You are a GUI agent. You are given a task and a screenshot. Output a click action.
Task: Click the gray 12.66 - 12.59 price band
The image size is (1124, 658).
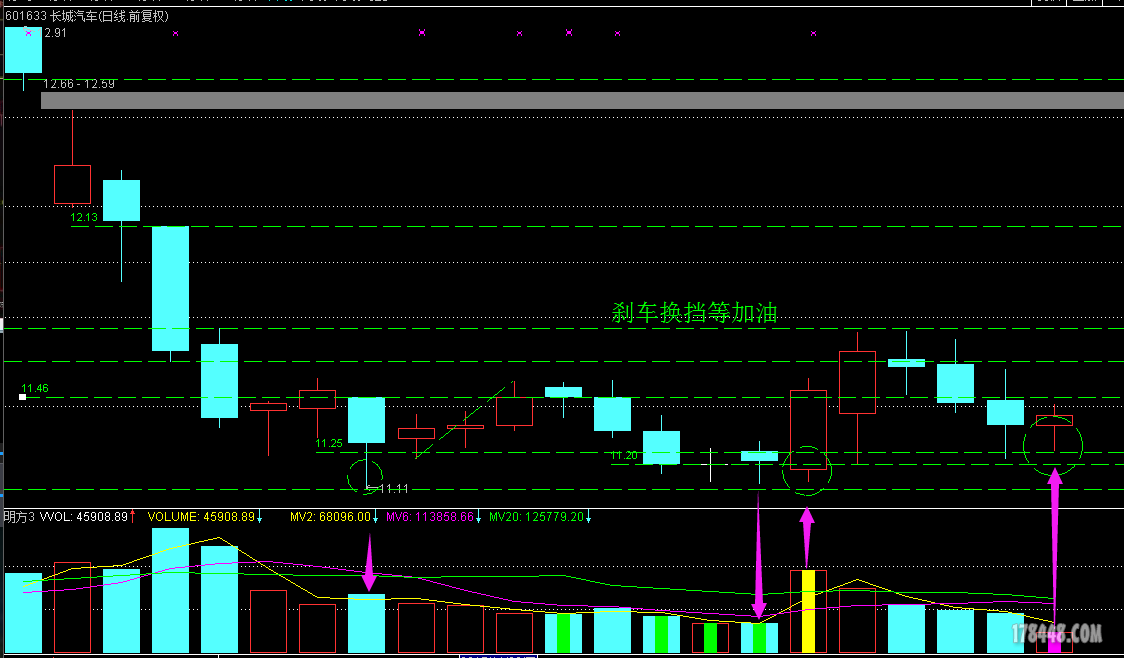582,100
